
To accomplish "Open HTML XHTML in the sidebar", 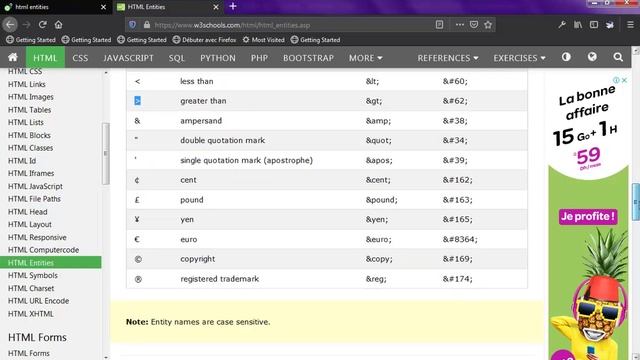I will (x=31, y=313).
